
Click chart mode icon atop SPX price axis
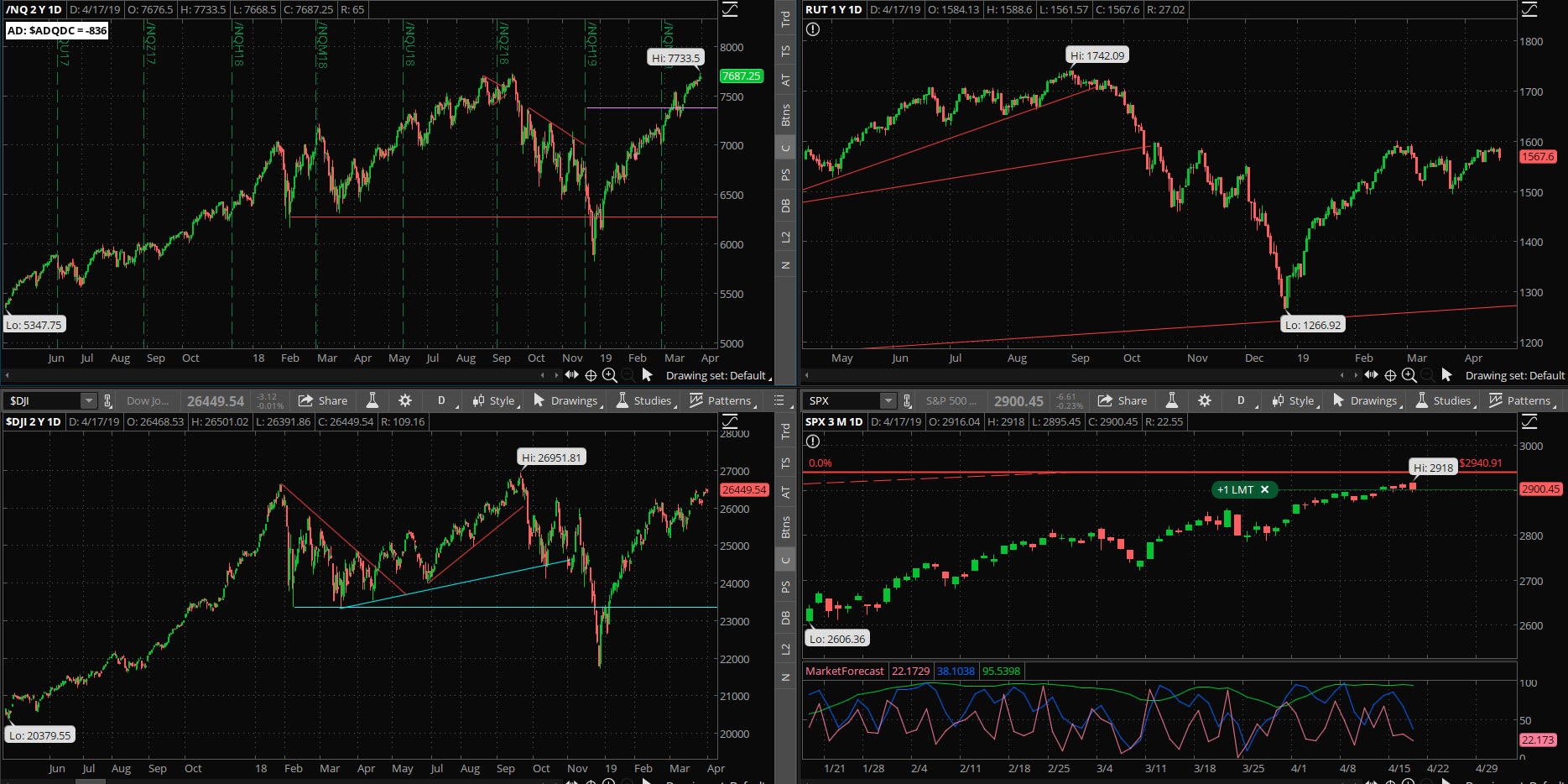pos(1530,421)
